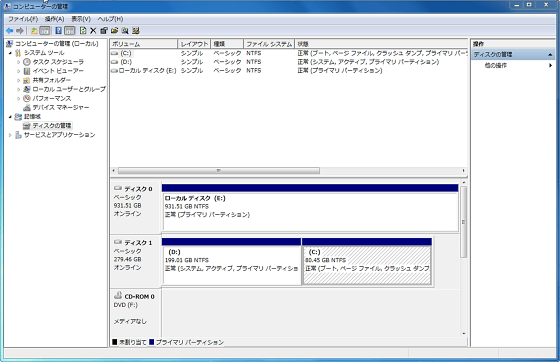Sort by the ボリューム column header
This screenshot has height=362, width=560.
(x=144, y=44)
